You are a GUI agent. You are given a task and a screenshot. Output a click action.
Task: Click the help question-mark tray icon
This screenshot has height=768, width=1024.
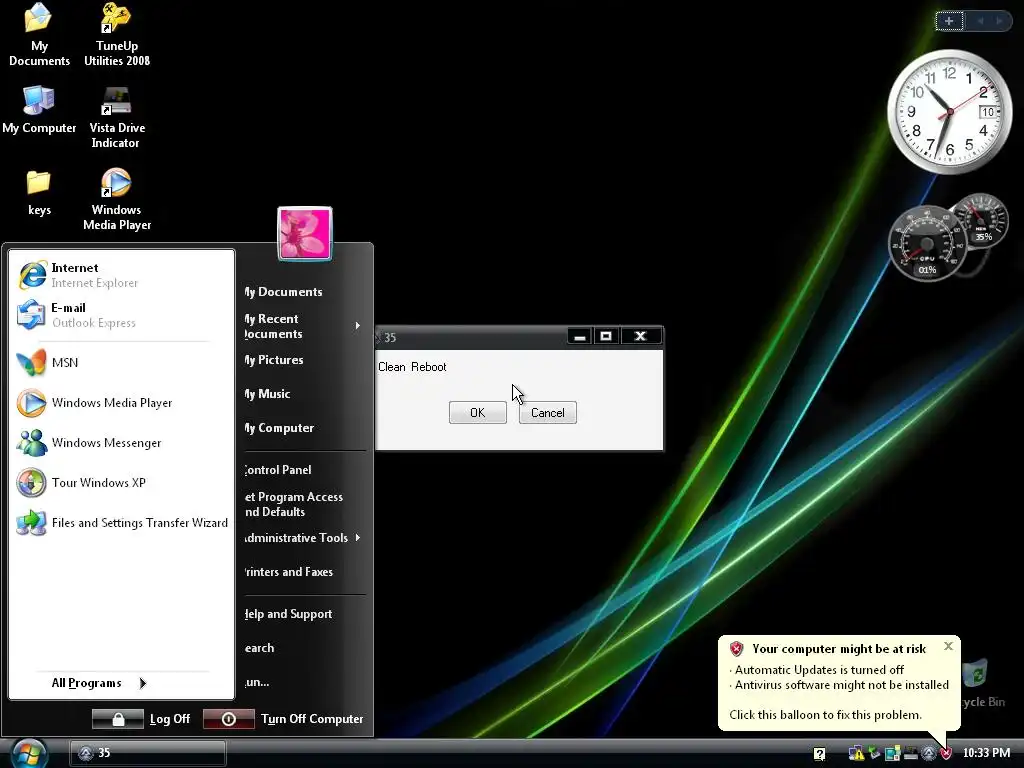point(820,754)
